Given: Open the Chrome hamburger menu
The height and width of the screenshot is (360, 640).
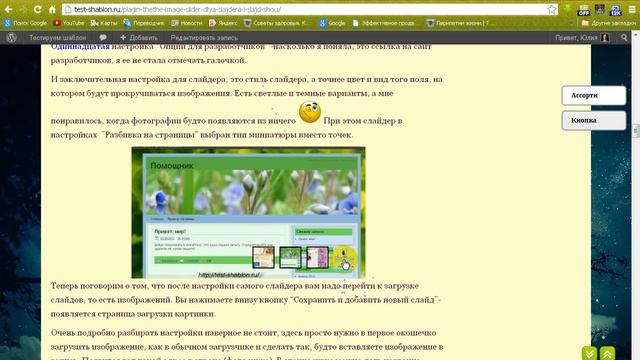Looking at the screenshot, I should (x=632, y=9).
